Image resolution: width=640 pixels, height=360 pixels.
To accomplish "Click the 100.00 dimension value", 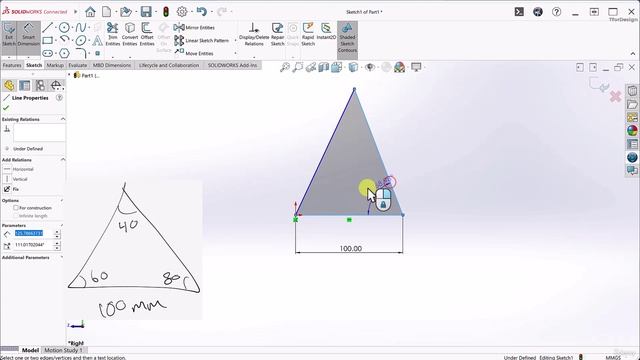I will (351, 249).
